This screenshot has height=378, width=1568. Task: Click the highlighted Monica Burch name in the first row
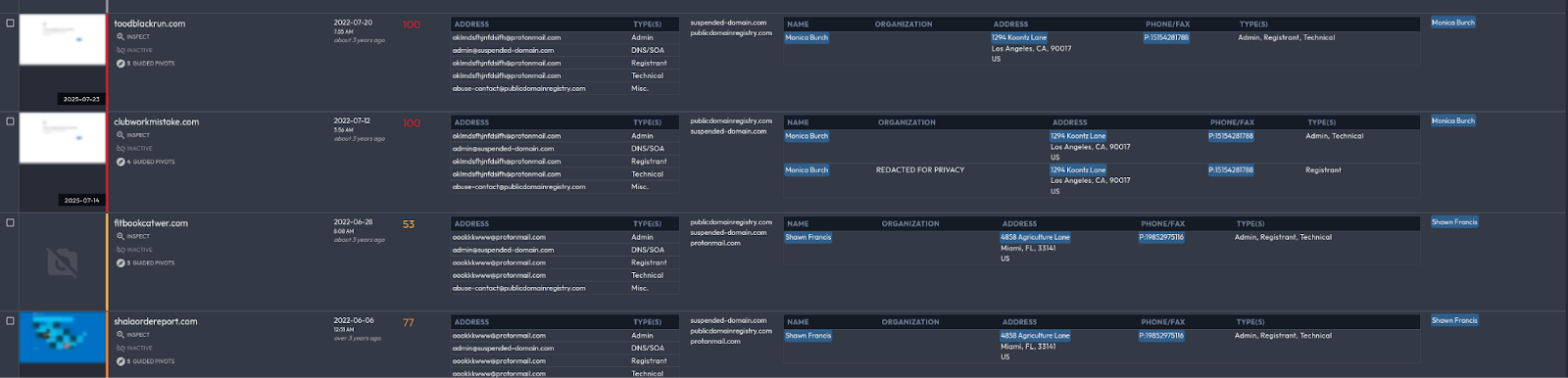point(807,37)
